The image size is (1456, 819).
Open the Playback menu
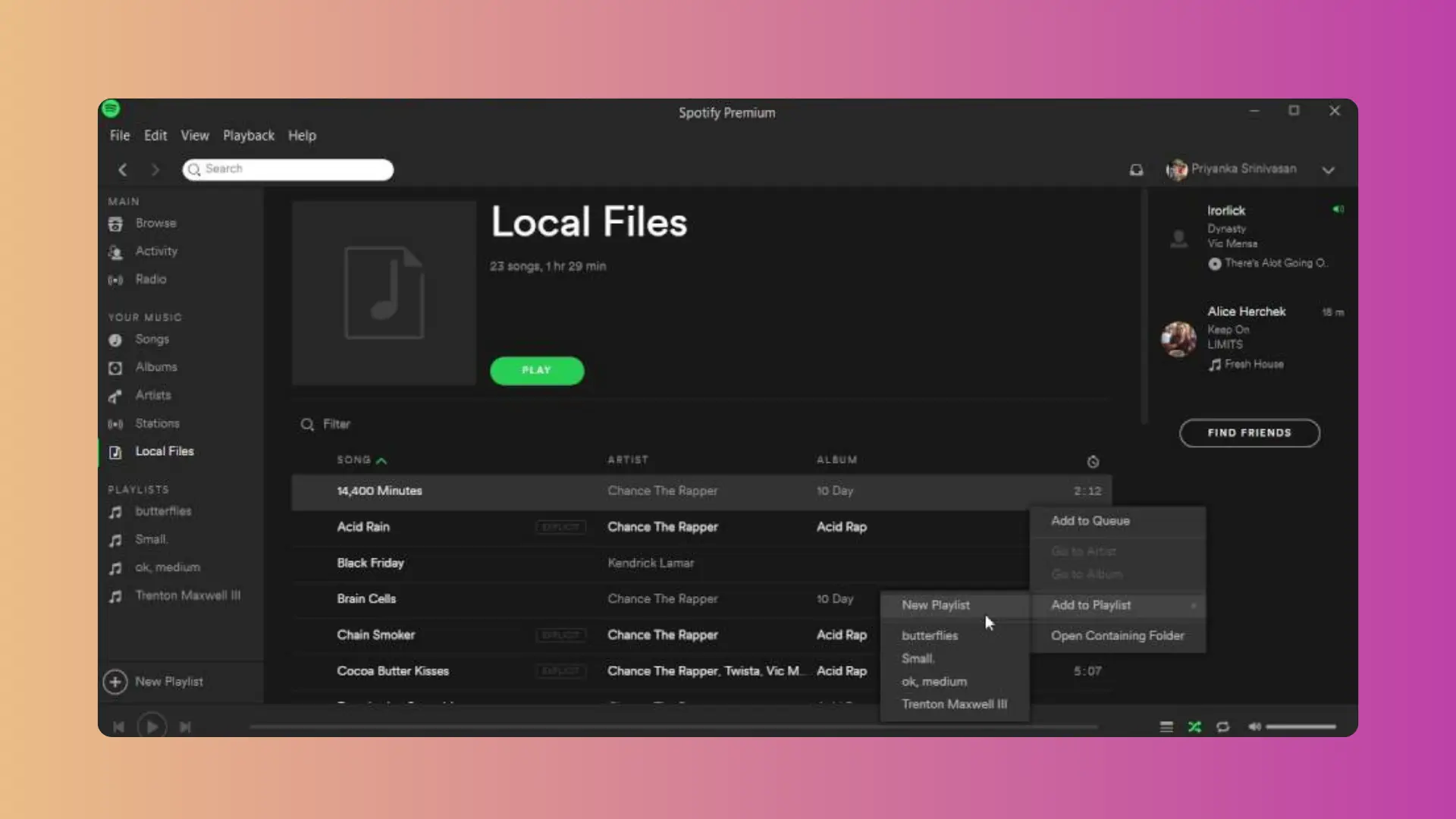248,136
